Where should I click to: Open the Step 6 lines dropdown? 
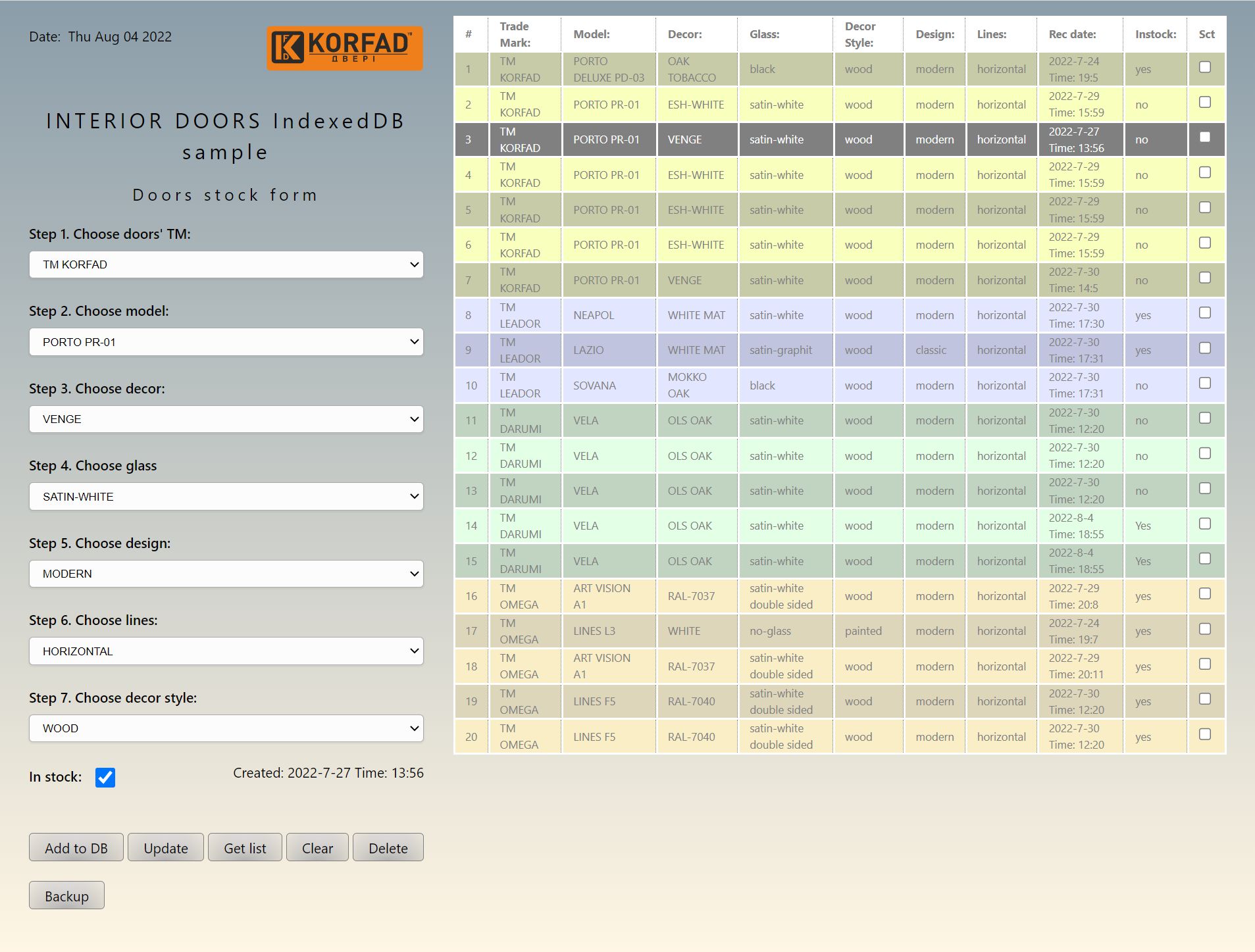pos(226,651)
